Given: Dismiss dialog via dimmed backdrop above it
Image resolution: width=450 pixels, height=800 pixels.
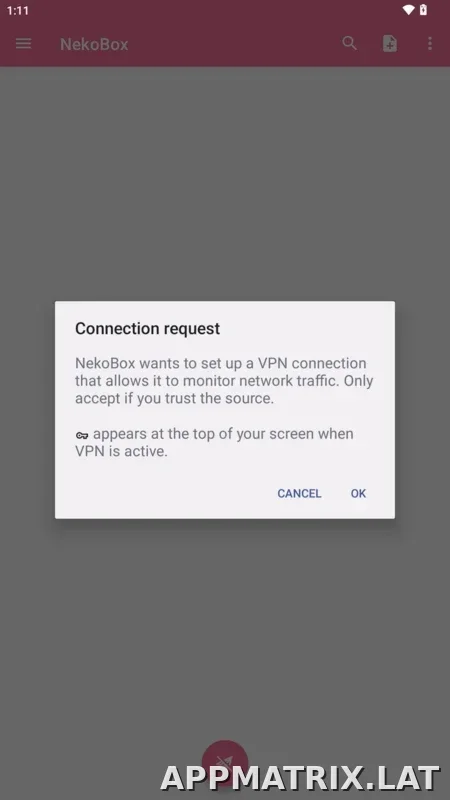Looking at the screenshot, I should click(x=224, y=184).
